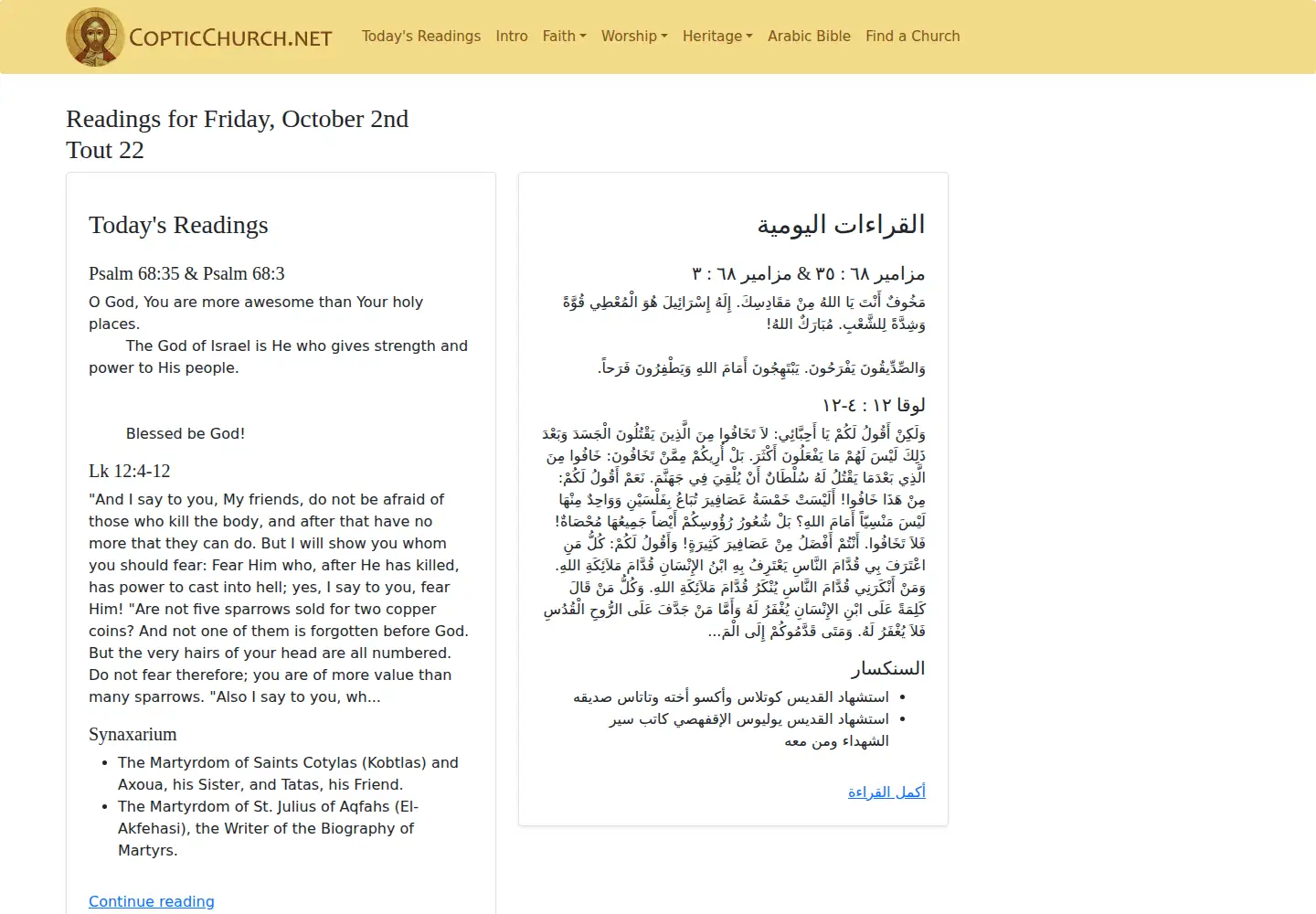Click the Martyrdom of Saints Cotylas list item
The width and height of the screenshot is (1316, 914).
point(288,773)
